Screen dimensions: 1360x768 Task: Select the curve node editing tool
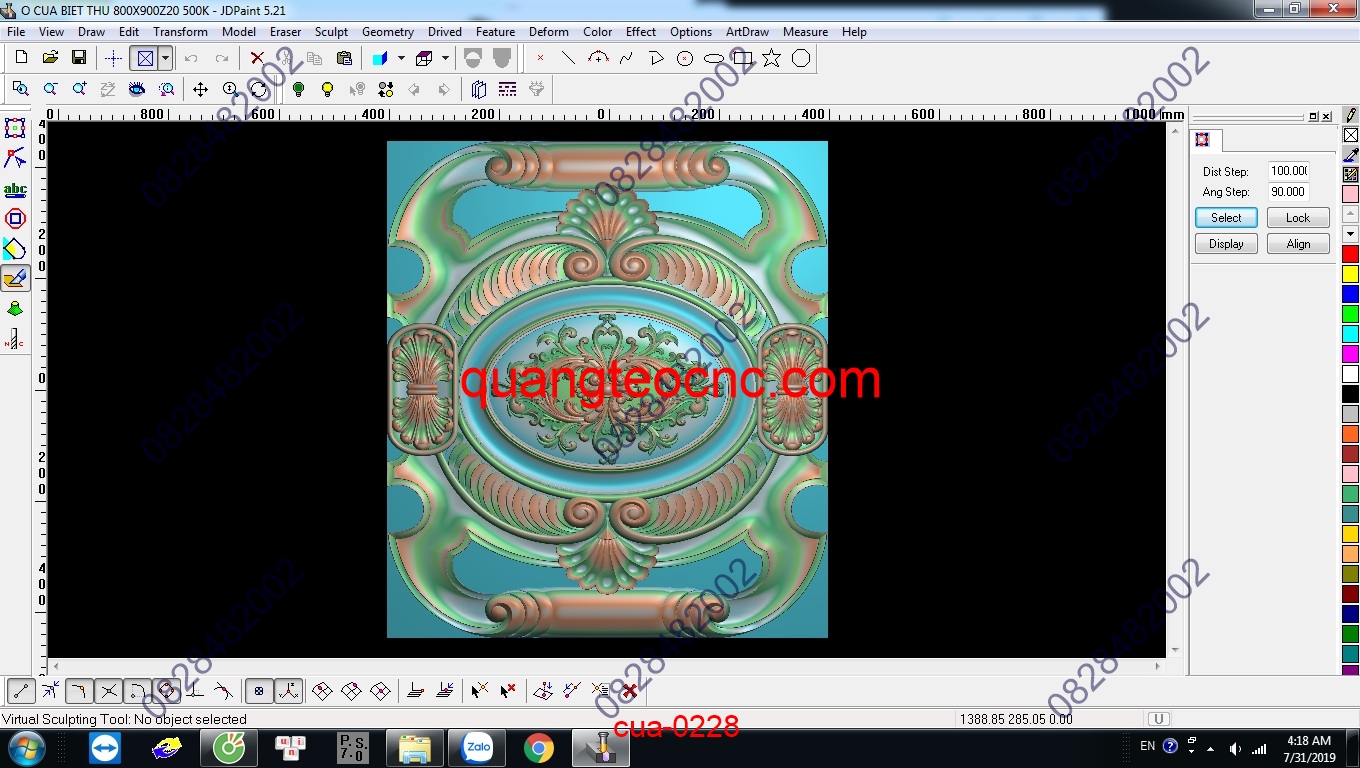pos(15,155)
